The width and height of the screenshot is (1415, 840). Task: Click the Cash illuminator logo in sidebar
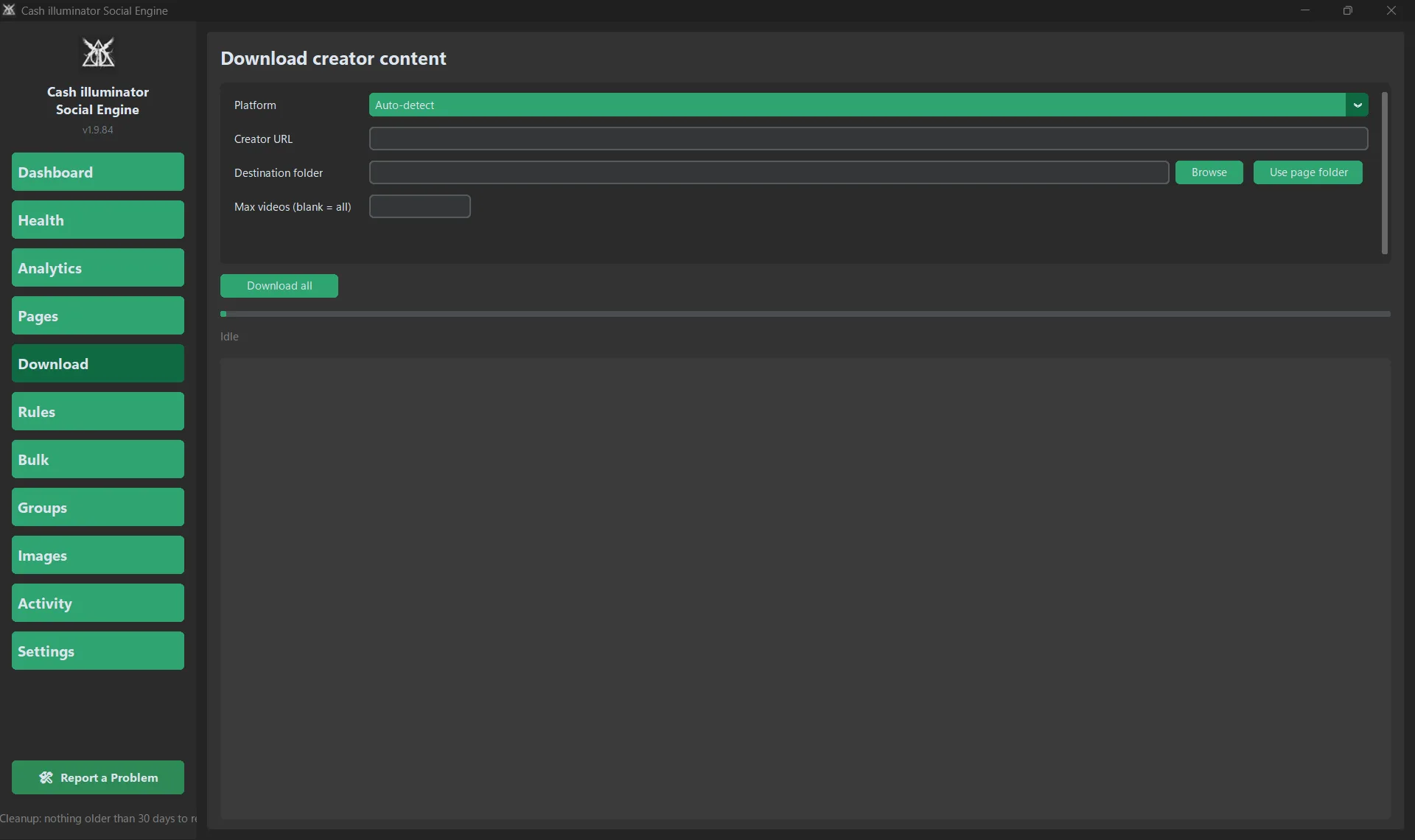[98, 52]
